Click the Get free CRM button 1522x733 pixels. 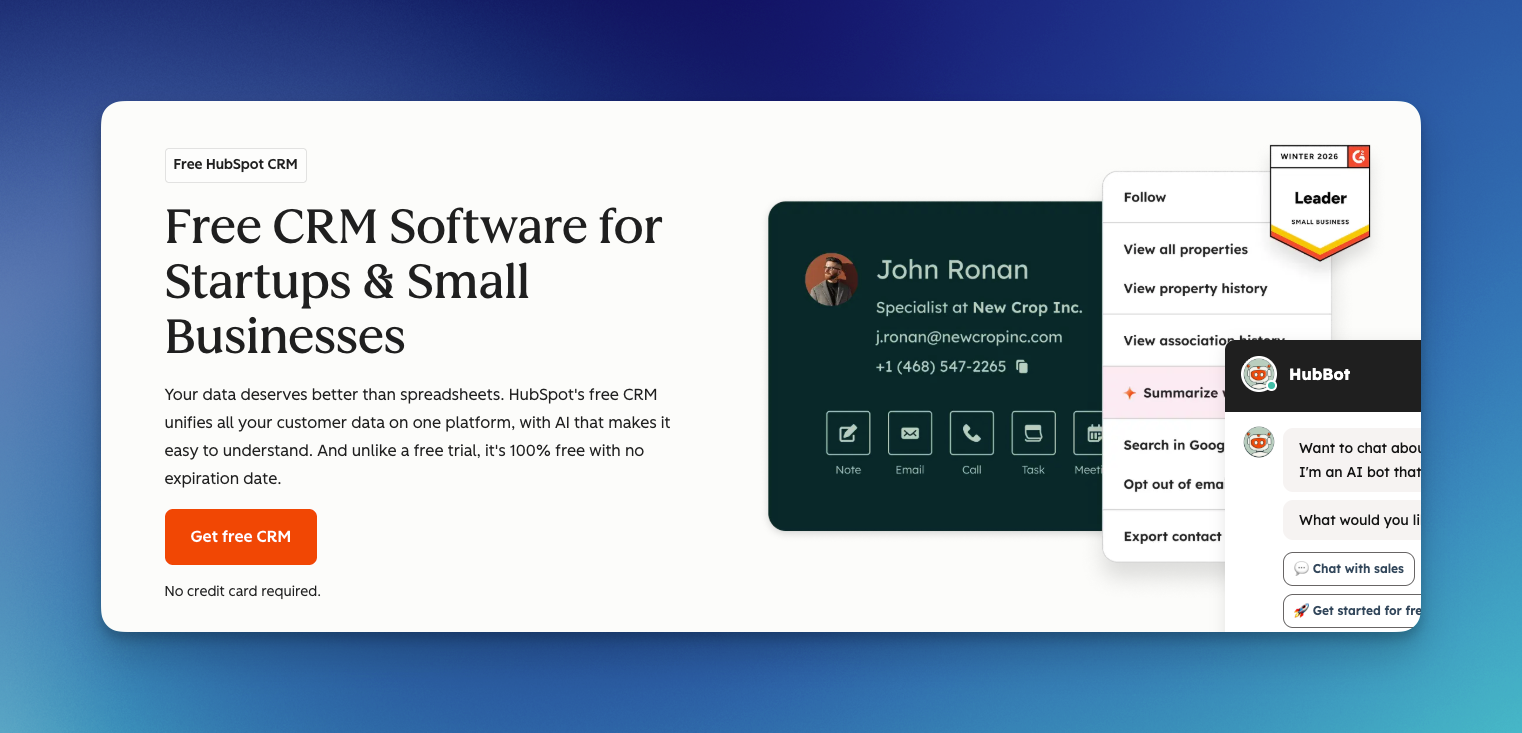tap(240, 537)
